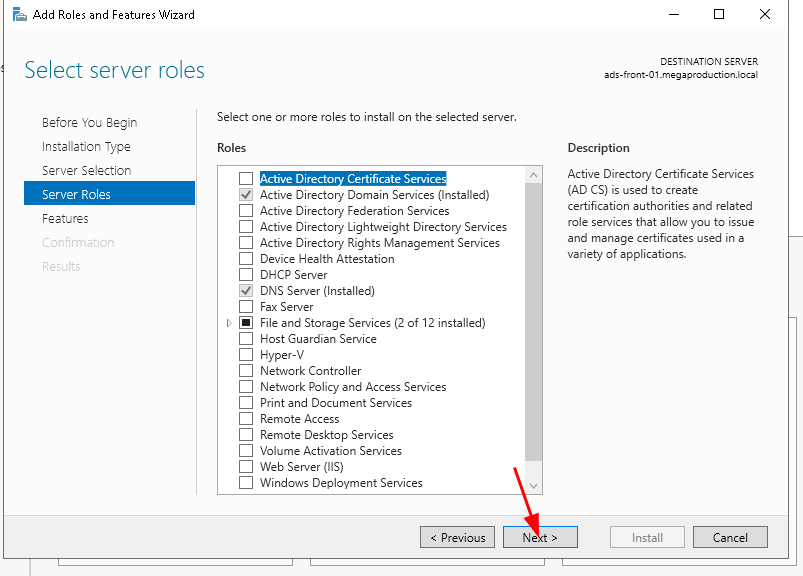
Task: Toggle the File and Storage Services checkbox
Action: pyautogui.click(x=246, y=323)
